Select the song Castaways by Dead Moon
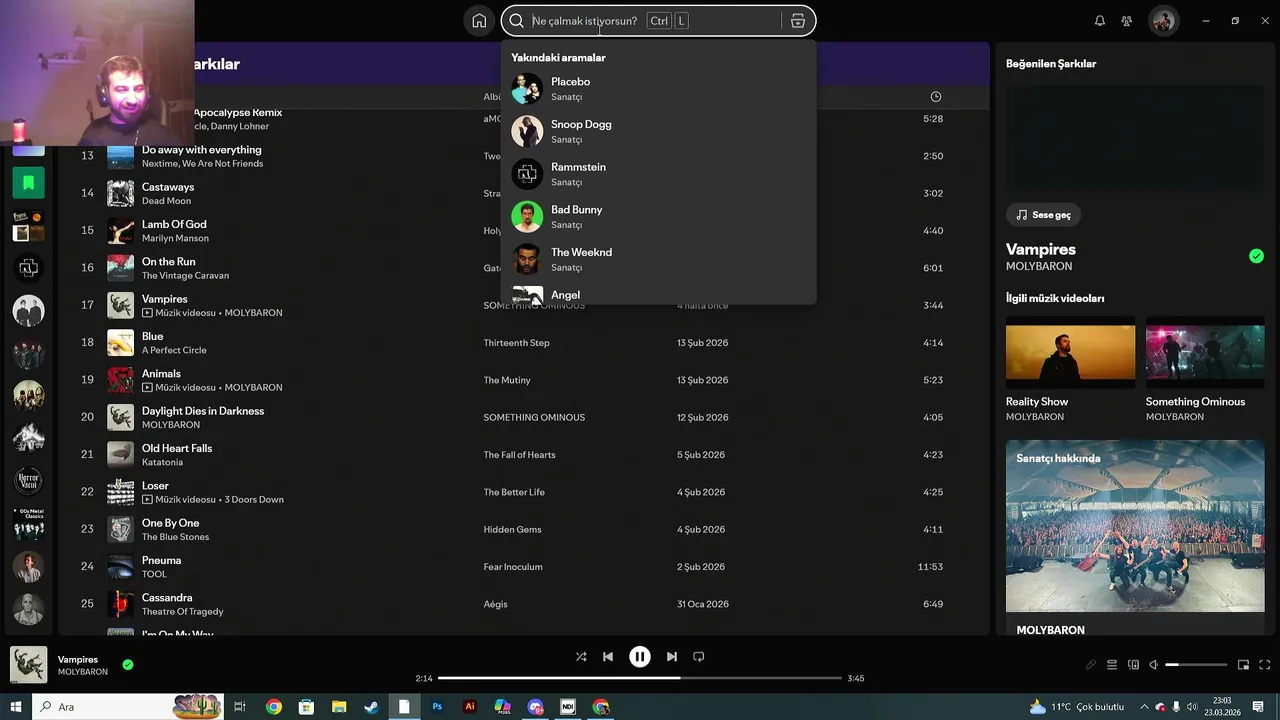Image resolution: width=1280 pixels, height=720 pixels. pos(524,193)
